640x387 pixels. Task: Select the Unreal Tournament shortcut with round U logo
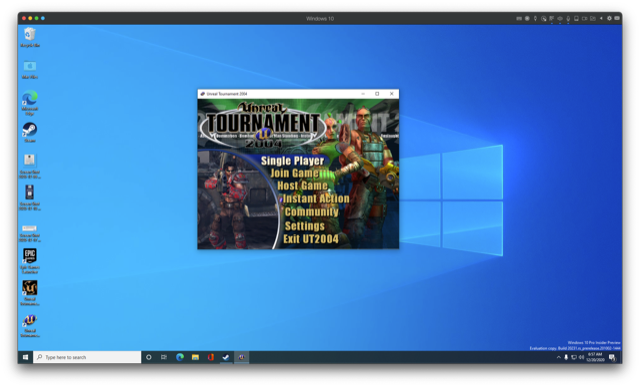point(30,325)
